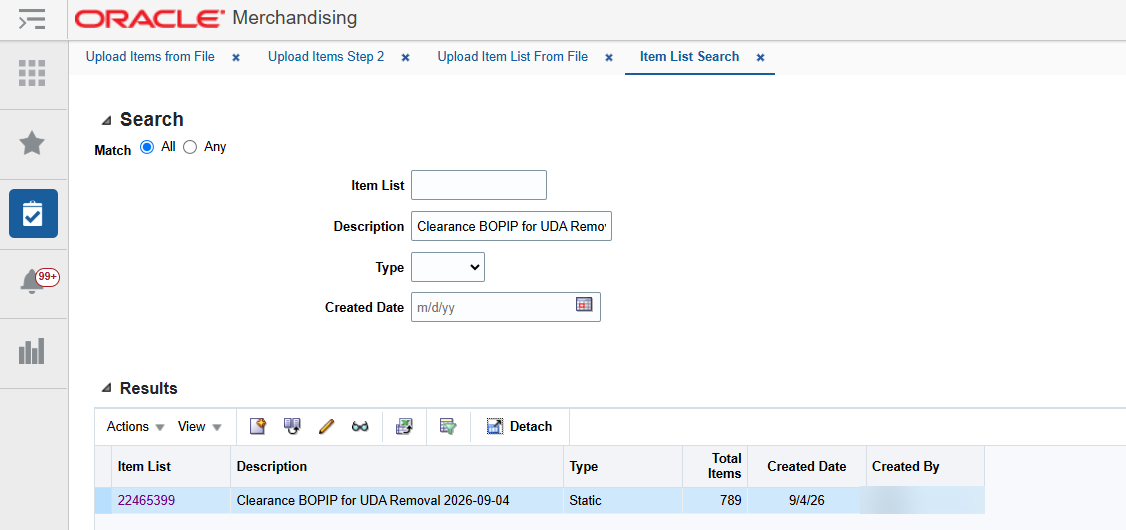The width and height of the screenshot is (1126, 530).
Task: Click the View glasses icon
Action: point(360,427)
